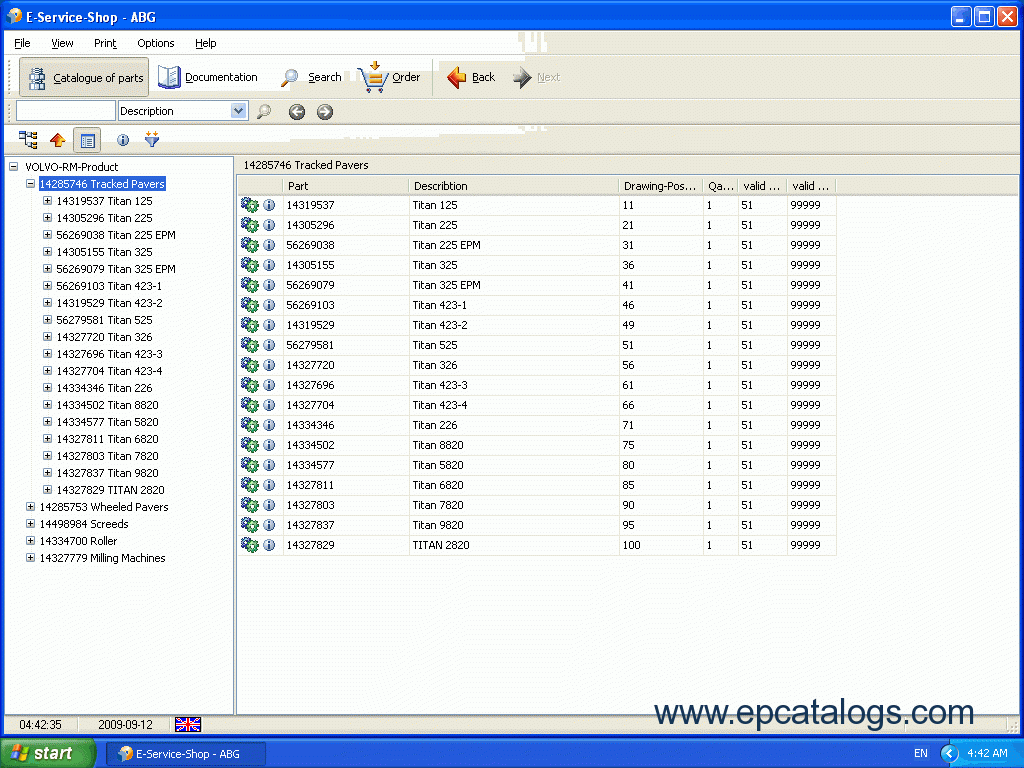
Task: Sort by the Part column header
Action: click(346, 186)
